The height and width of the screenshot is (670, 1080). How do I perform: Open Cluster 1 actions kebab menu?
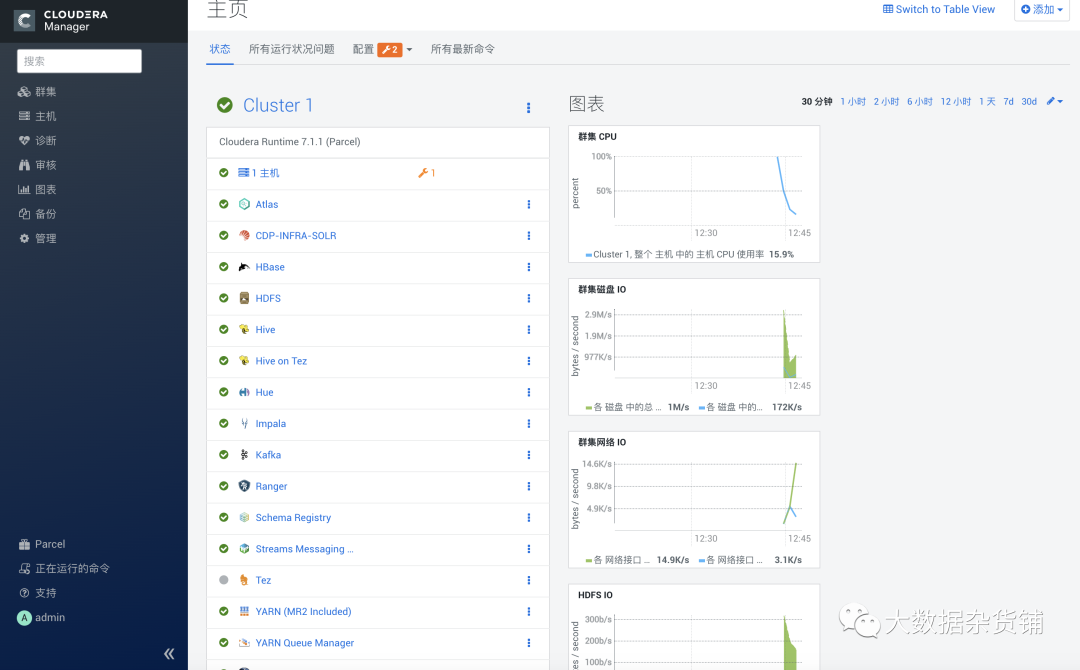528,107
